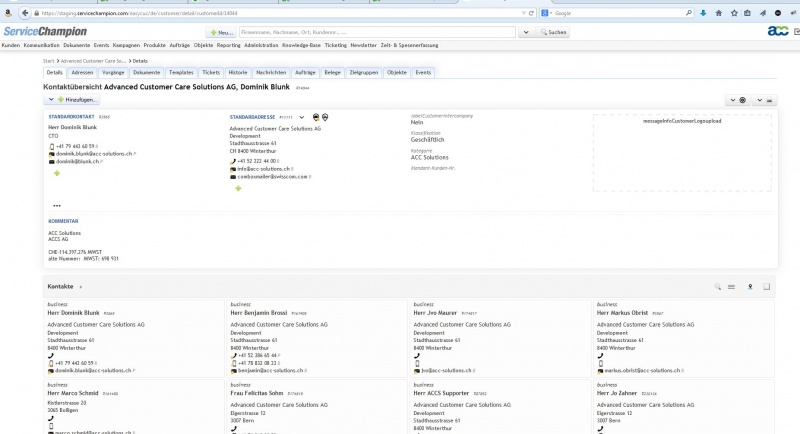Image resolution: width=800 pixels, height=434 pixels.
Task: Open dropdown arrow left of globe icon
Action: 733,100
